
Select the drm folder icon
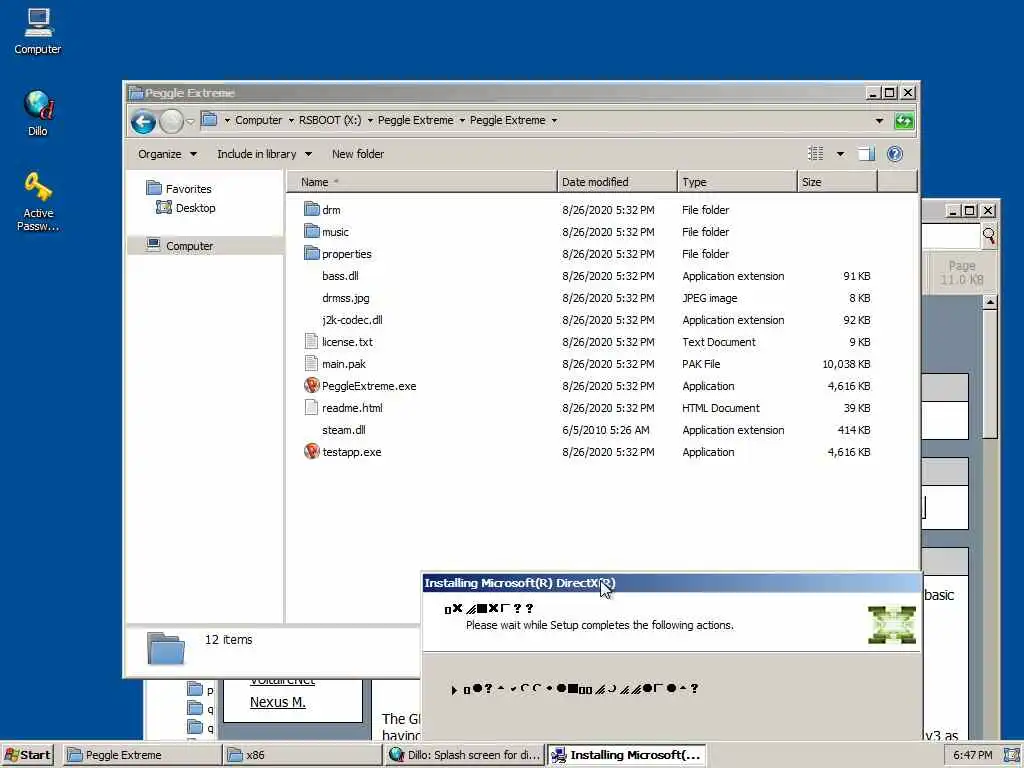point(312,210)
